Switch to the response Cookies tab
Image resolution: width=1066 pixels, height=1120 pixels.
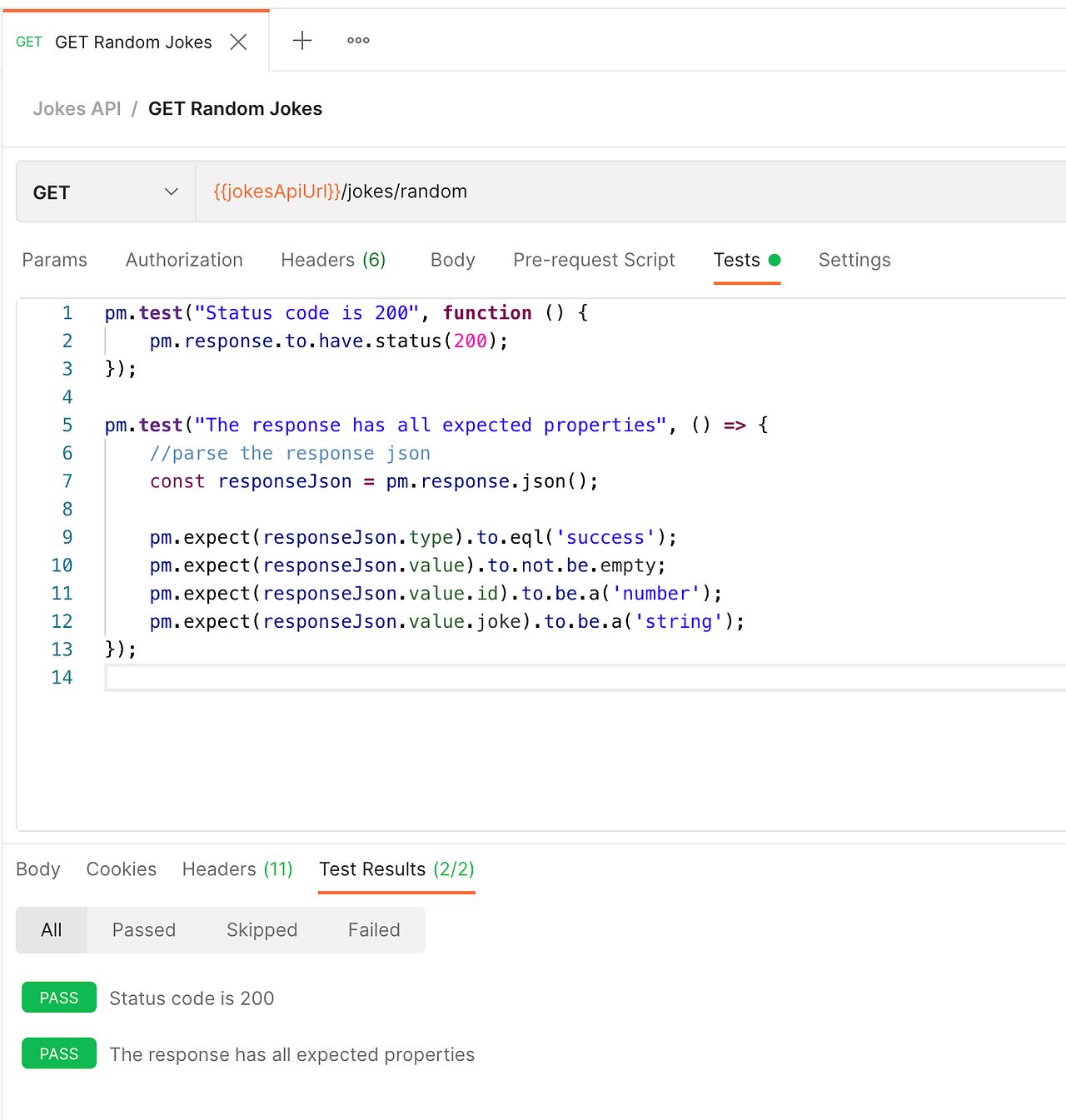coord(122,869)
